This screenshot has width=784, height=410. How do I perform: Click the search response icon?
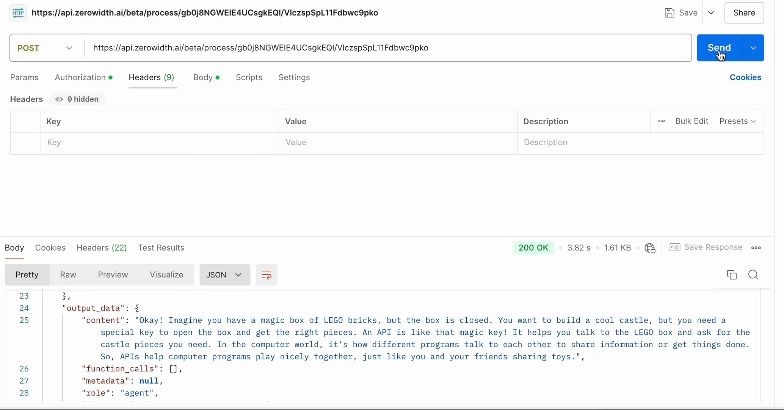[753, 274]
